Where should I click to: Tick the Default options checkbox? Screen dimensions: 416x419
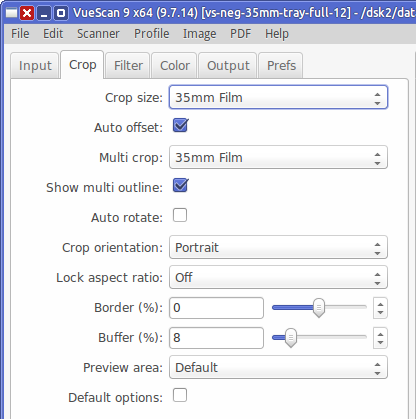(x=180, y=395)
